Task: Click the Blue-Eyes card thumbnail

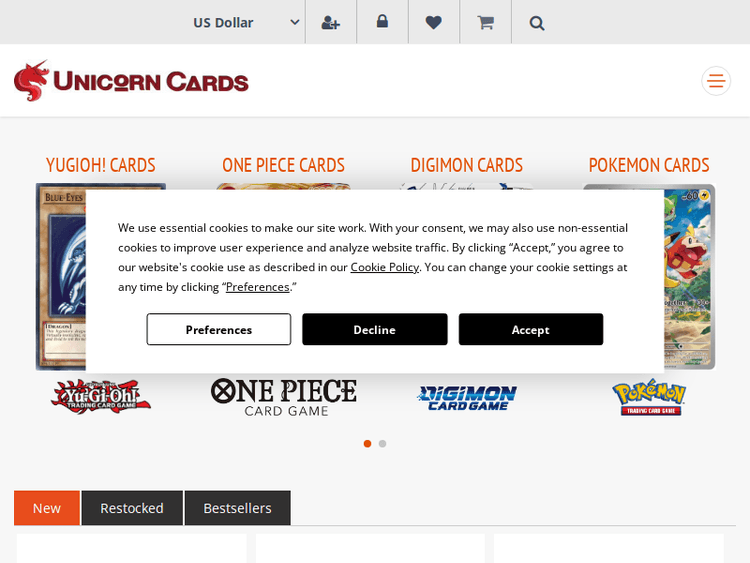Action: click(x=61, y=276)
